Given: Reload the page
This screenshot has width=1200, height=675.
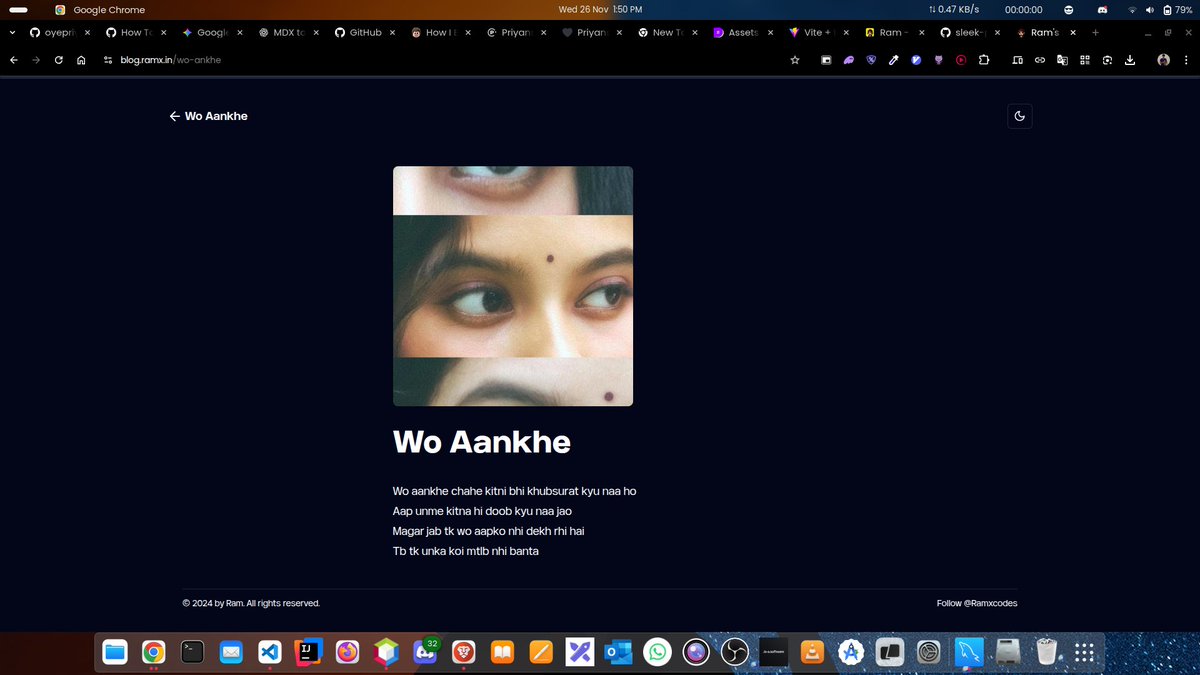Looking at the screenshot, I should (x=59, y=60).
